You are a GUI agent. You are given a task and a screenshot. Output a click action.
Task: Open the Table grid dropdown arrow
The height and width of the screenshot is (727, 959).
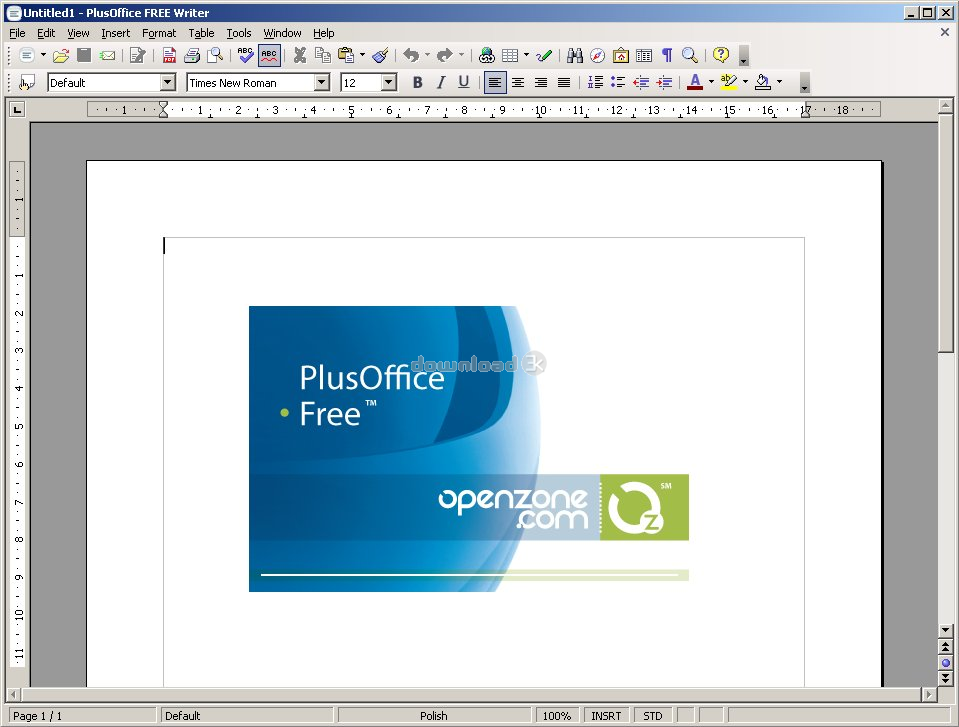coord(526,56)
